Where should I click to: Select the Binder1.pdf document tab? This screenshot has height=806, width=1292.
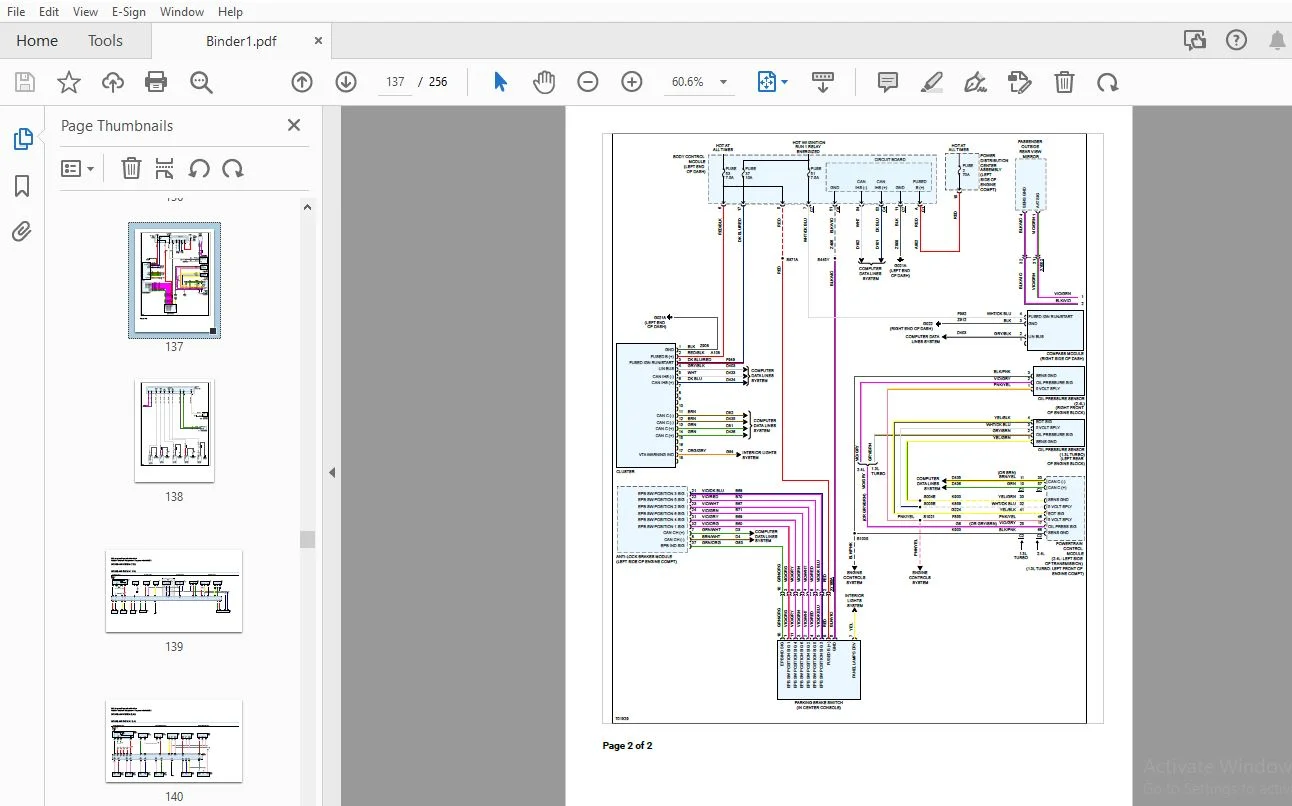coord(241,41)
